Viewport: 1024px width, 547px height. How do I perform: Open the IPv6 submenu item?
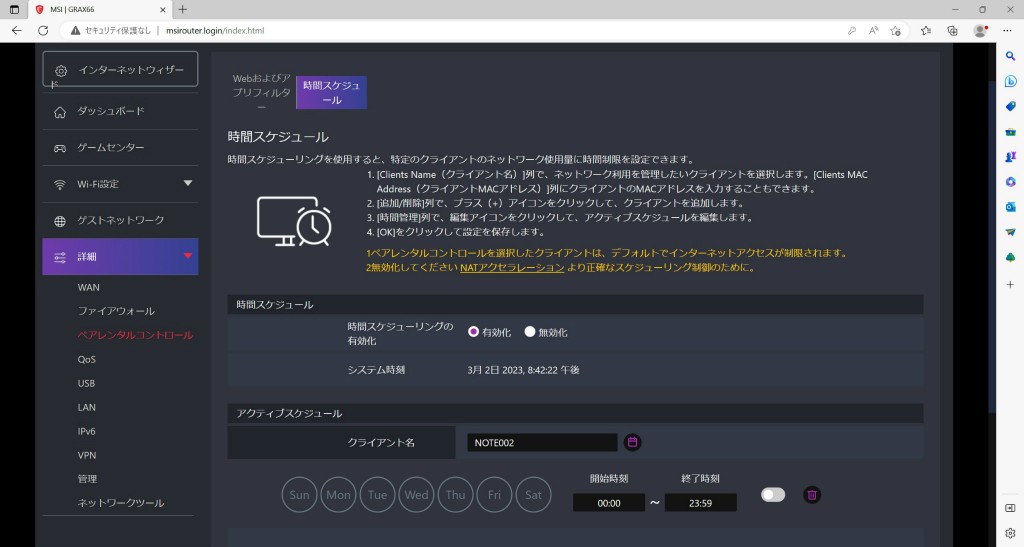pos(87,431)
